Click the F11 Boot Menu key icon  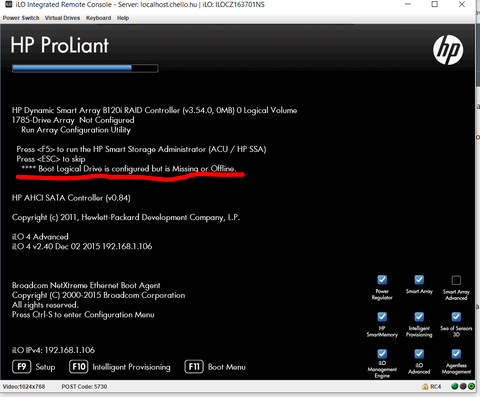pyautogui.click(x=194, y=367)
